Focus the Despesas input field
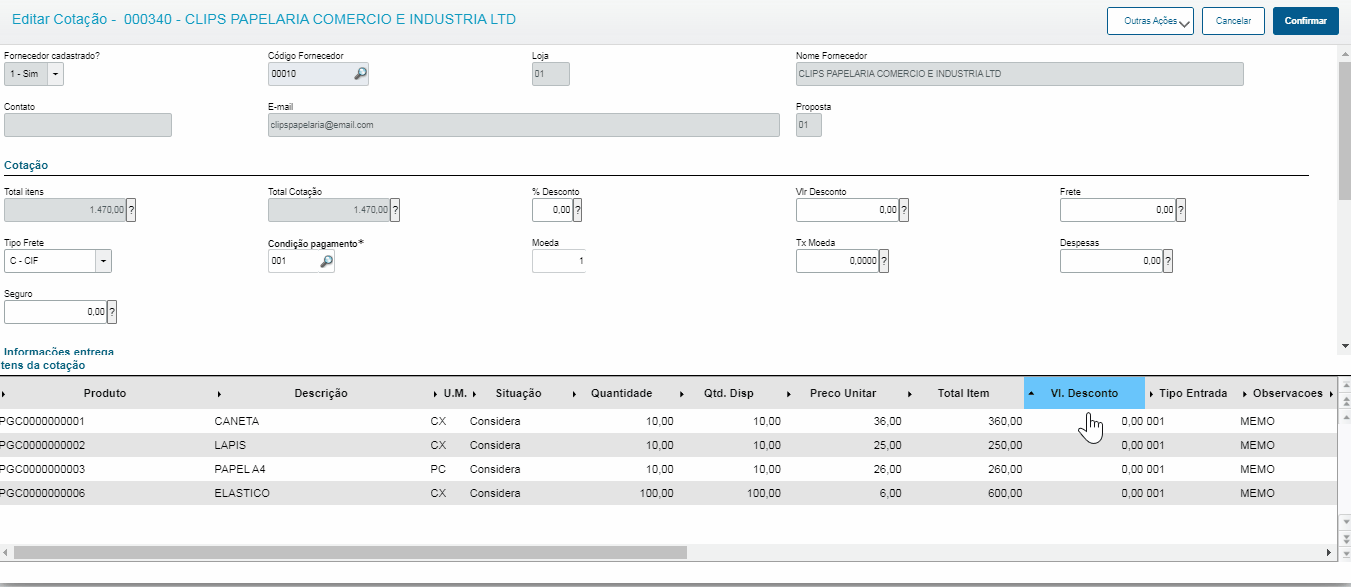This screenshot has width=1351, height=587. [1111, 261]
